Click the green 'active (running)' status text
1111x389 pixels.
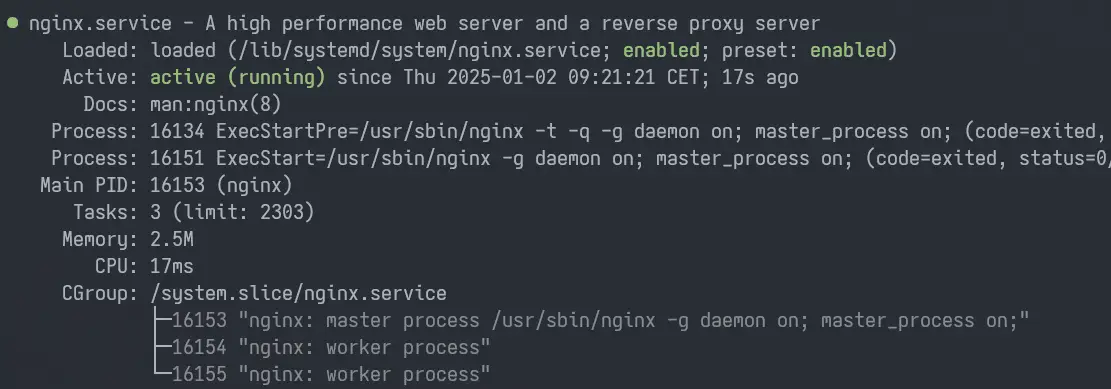[237, 77]
